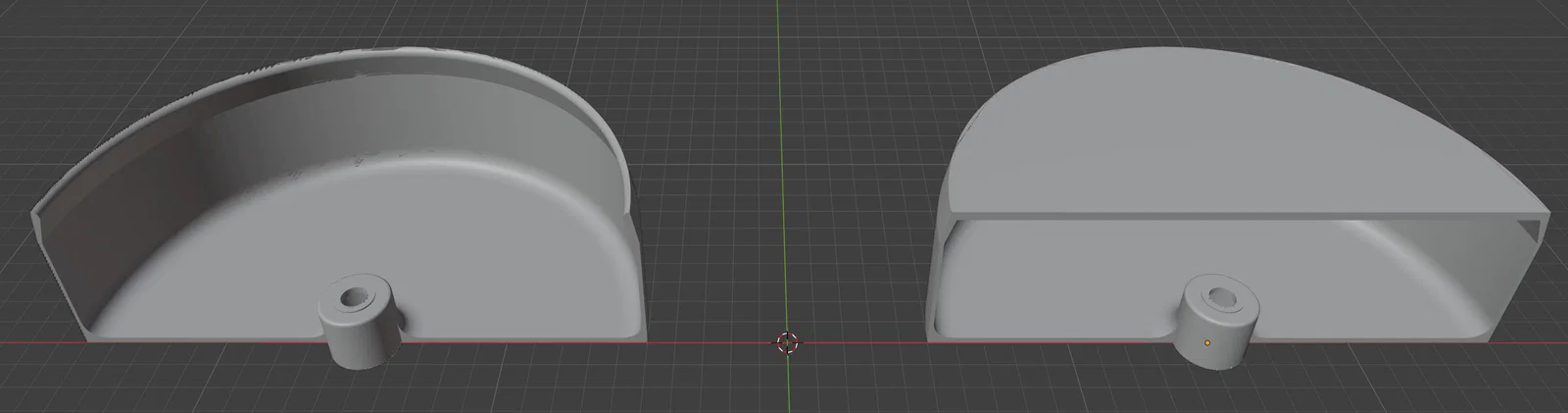
Task: Click the 3D cursor at the world origin
Action: click(x=788, y=341)
